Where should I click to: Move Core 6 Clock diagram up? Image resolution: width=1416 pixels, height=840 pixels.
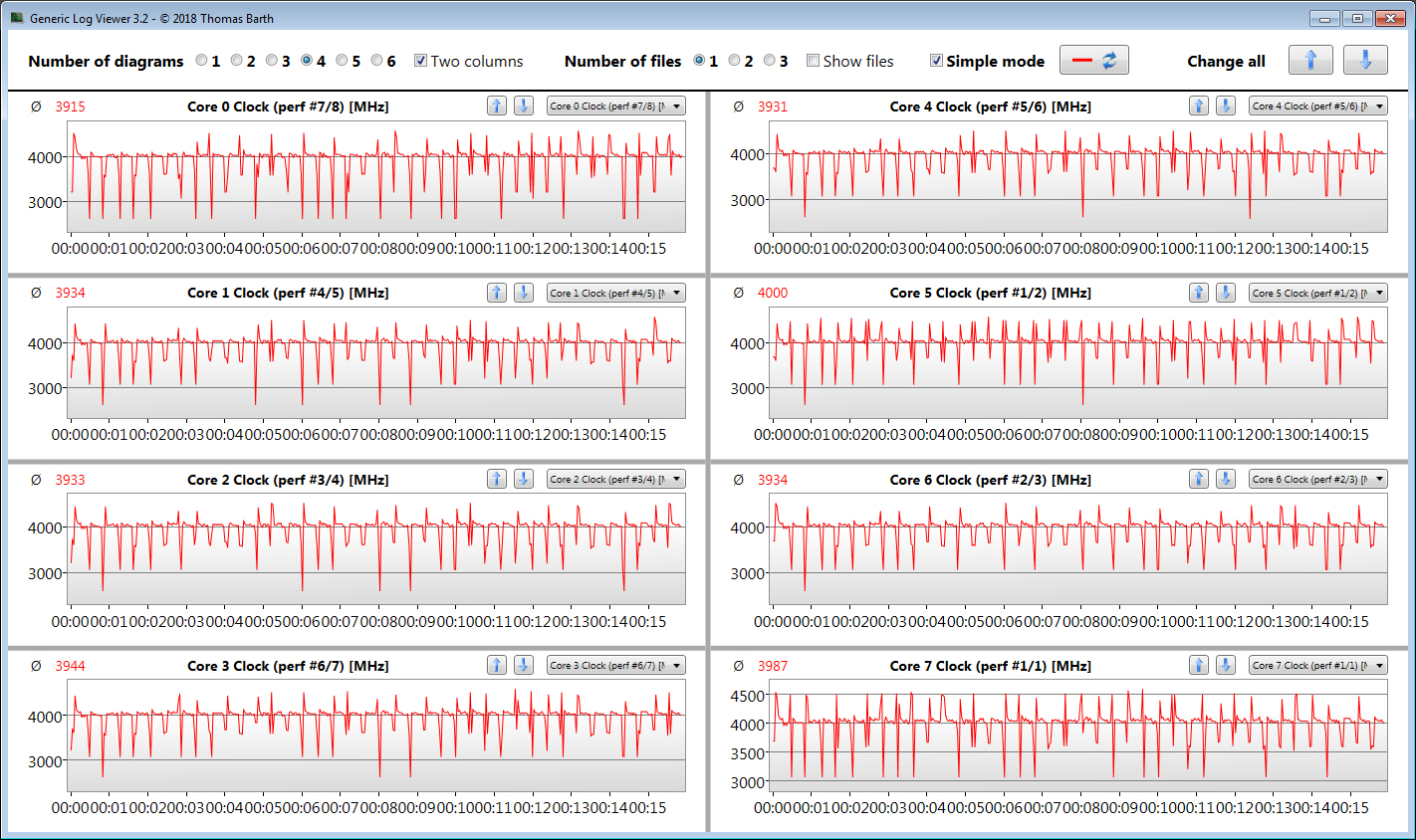[1199, 479]
